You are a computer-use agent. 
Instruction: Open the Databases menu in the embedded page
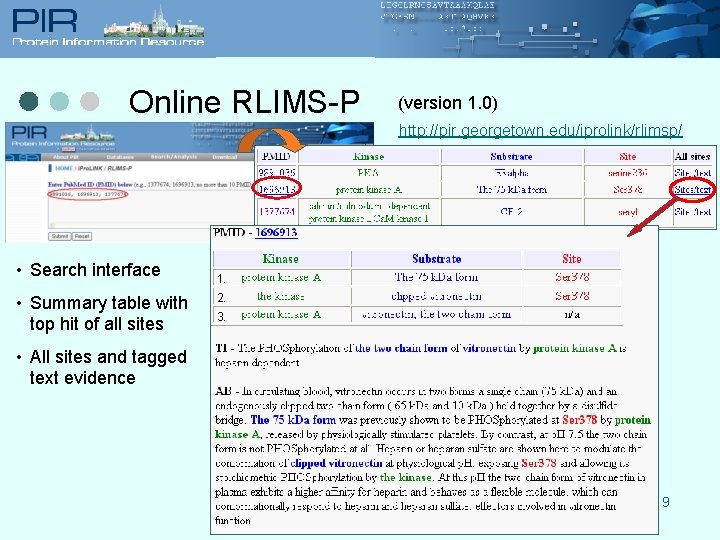coord(120,157)
